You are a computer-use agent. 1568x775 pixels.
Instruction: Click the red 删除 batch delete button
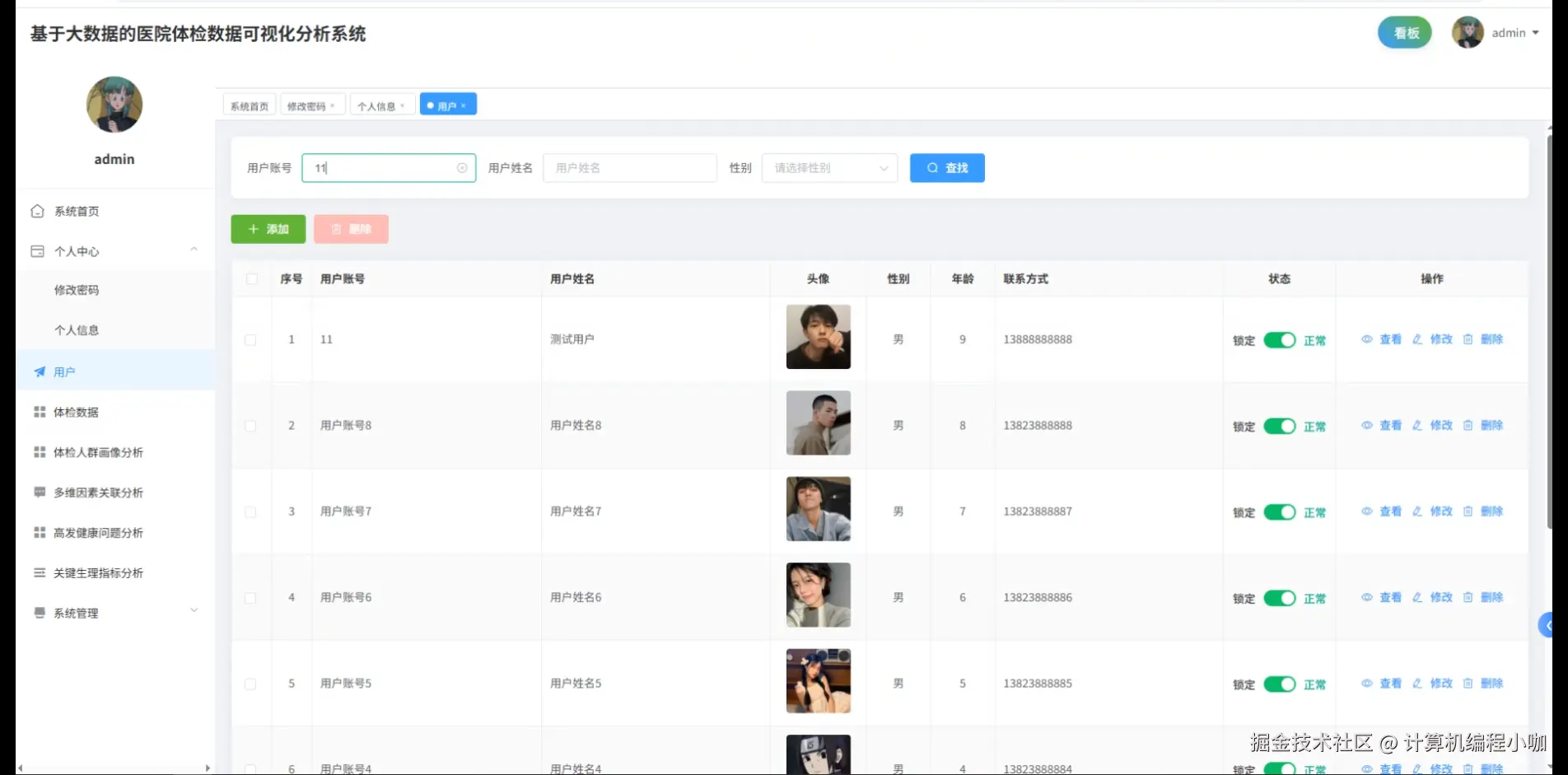click(351, 229)
